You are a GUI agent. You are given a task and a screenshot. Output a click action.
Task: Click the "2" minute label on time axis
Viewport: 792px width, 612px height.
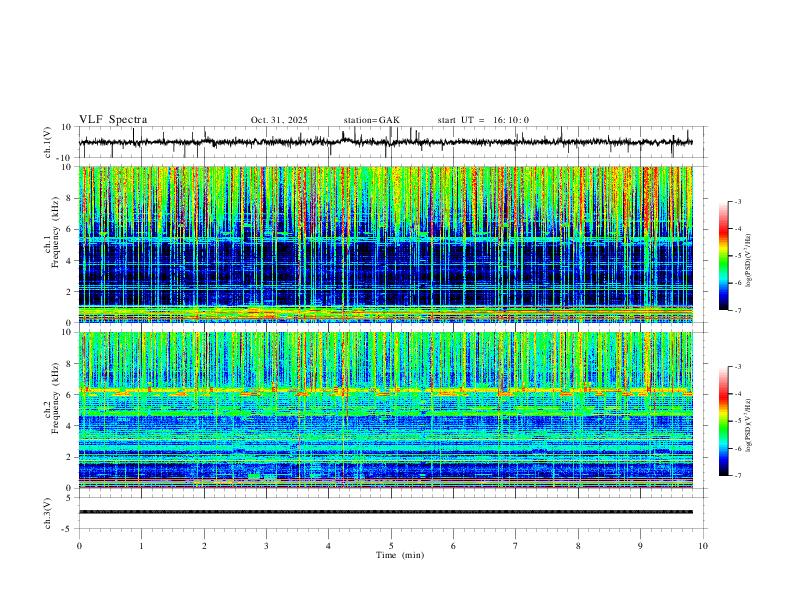click(204, 546)
